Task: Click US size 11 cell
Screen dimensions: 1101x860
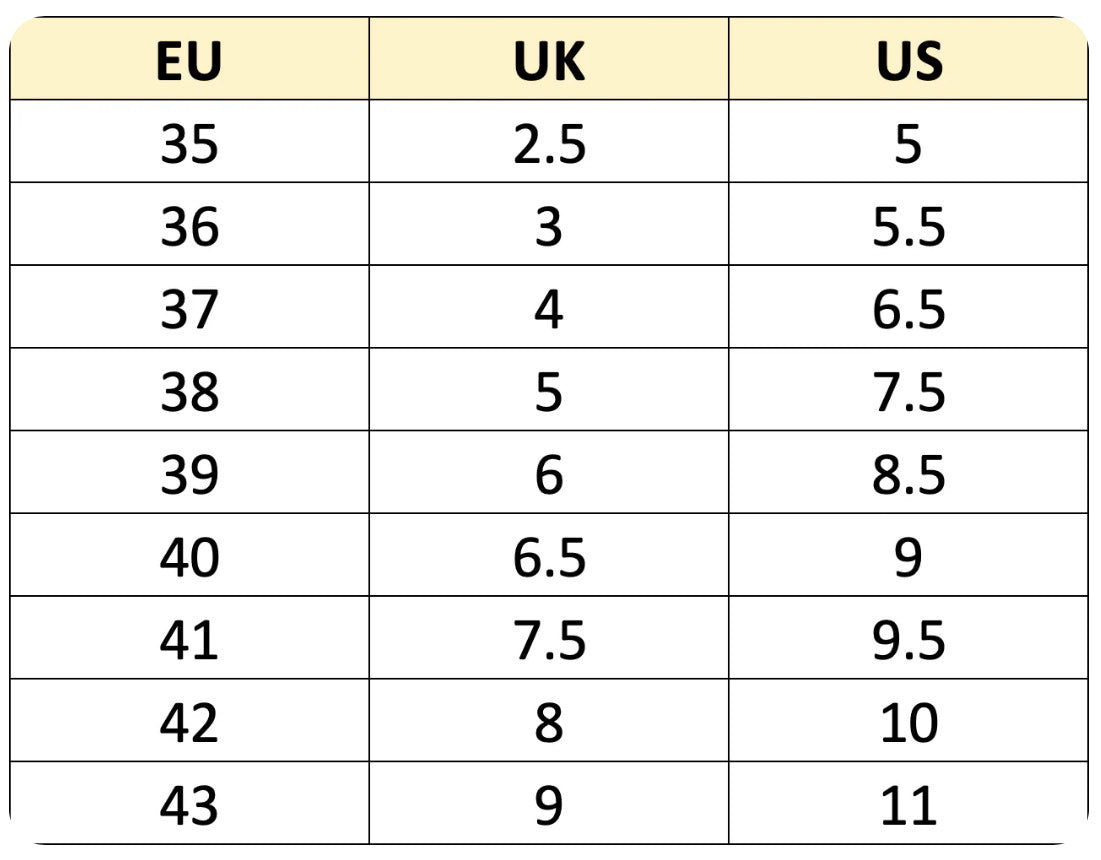Action: (909, 805)
